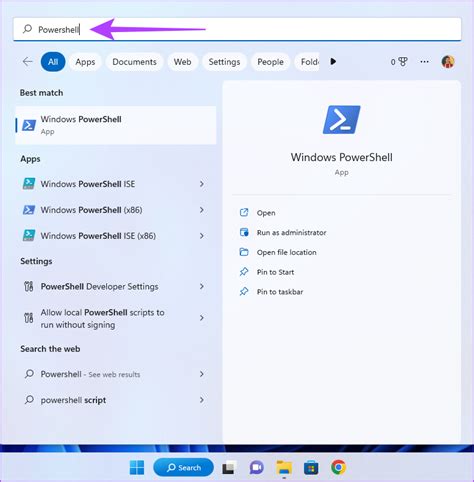Open Microsoft Store from the taskbar
Viewport: 474px width, 482px height.
[311, 467]
